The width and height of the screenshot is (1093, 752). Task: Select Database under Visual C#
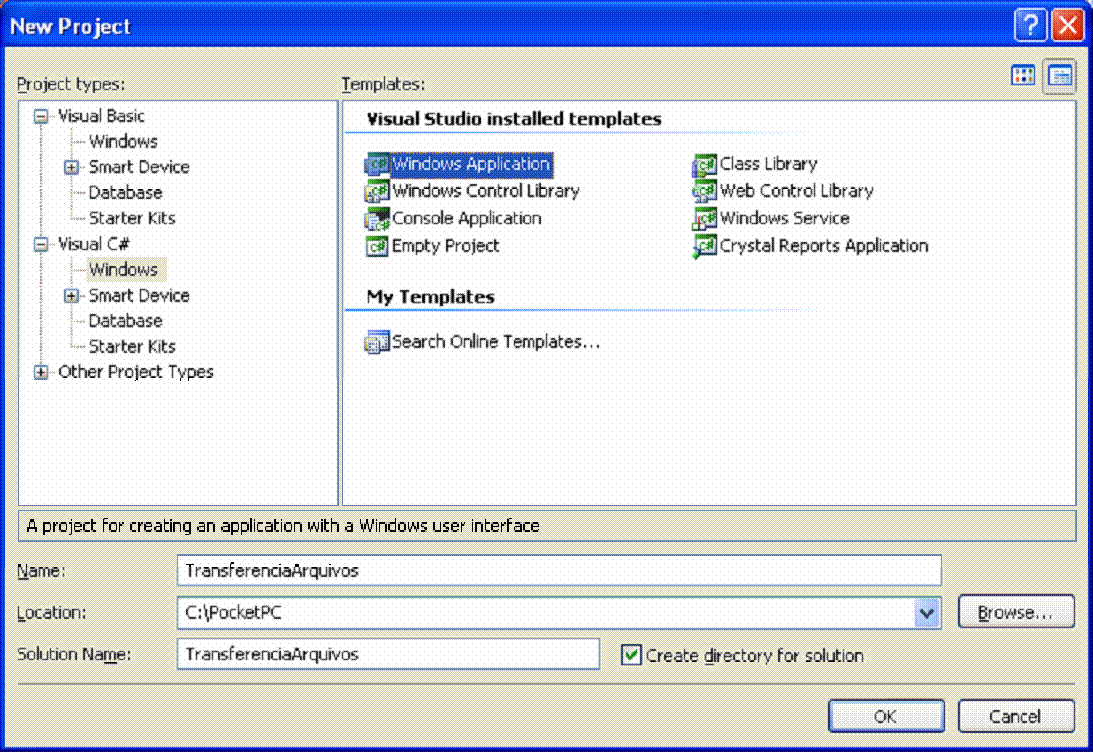coord(125,321)
